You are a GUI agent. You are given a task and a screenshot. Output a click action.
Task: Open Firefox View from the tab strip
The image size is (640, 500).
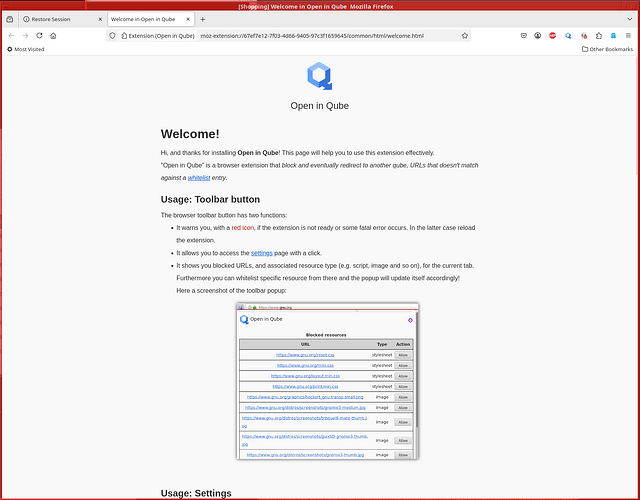pos(10,19)
